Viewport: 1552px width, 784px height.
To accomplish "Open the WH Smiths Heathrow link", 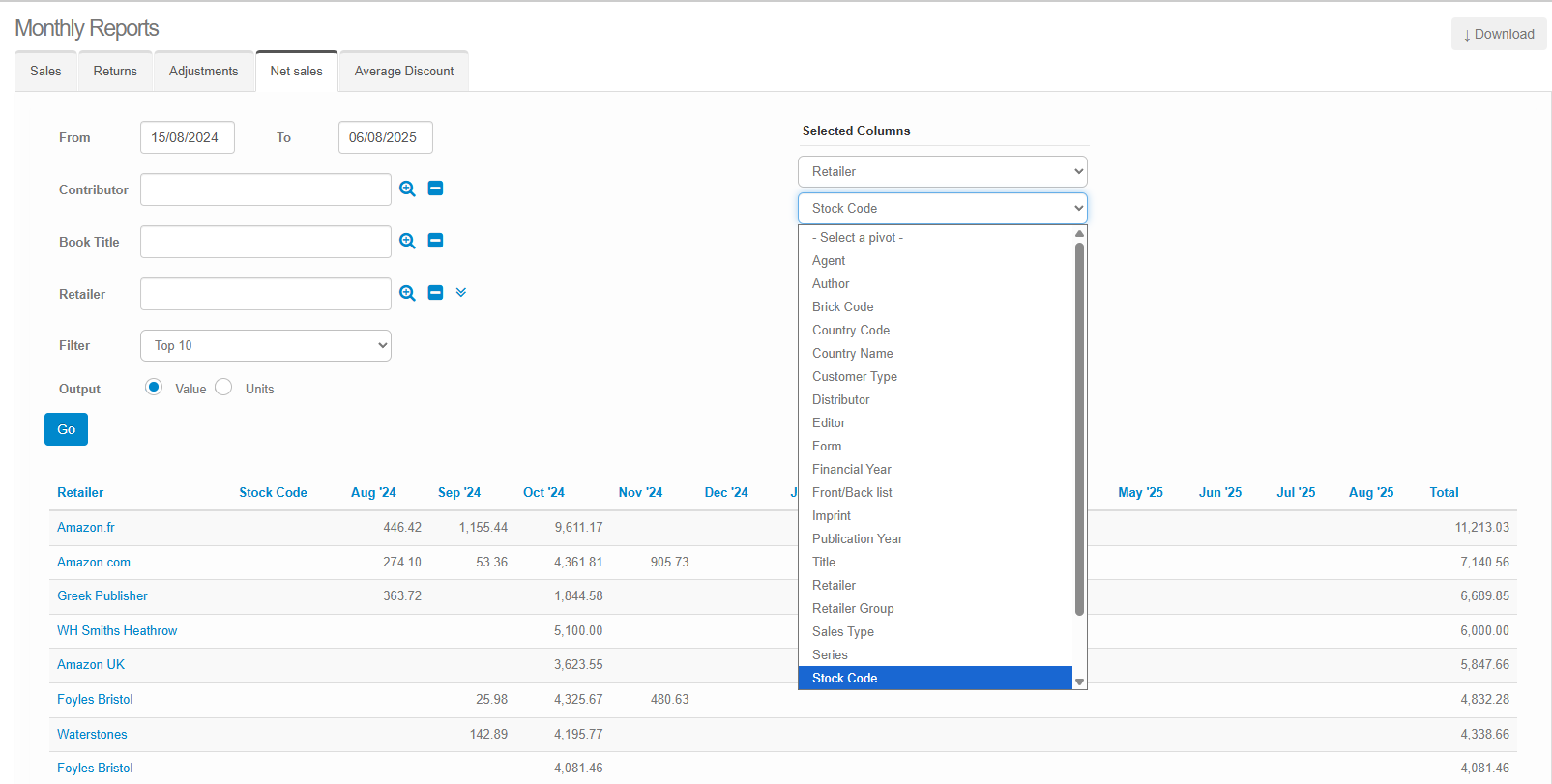I will click(117, 630).
